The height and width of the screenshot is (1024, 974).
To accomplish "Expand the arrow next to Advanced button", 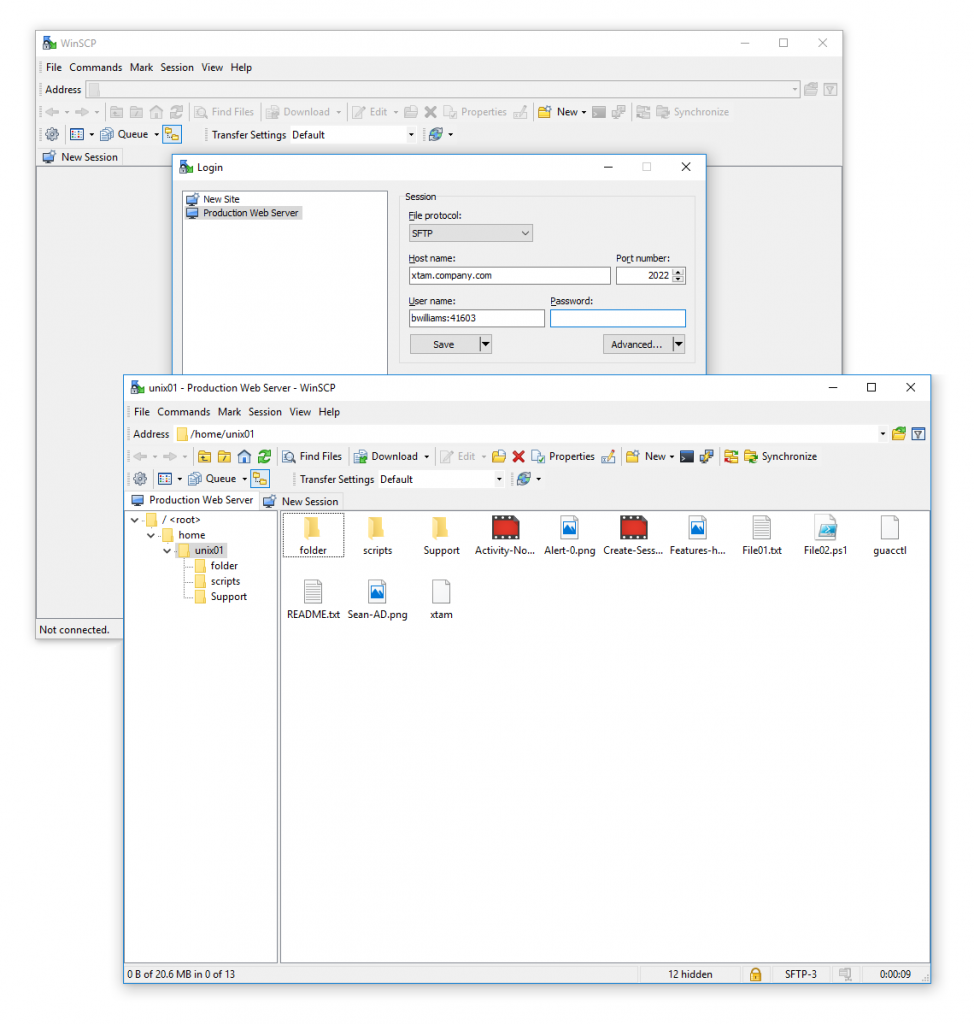I will 678,344.
